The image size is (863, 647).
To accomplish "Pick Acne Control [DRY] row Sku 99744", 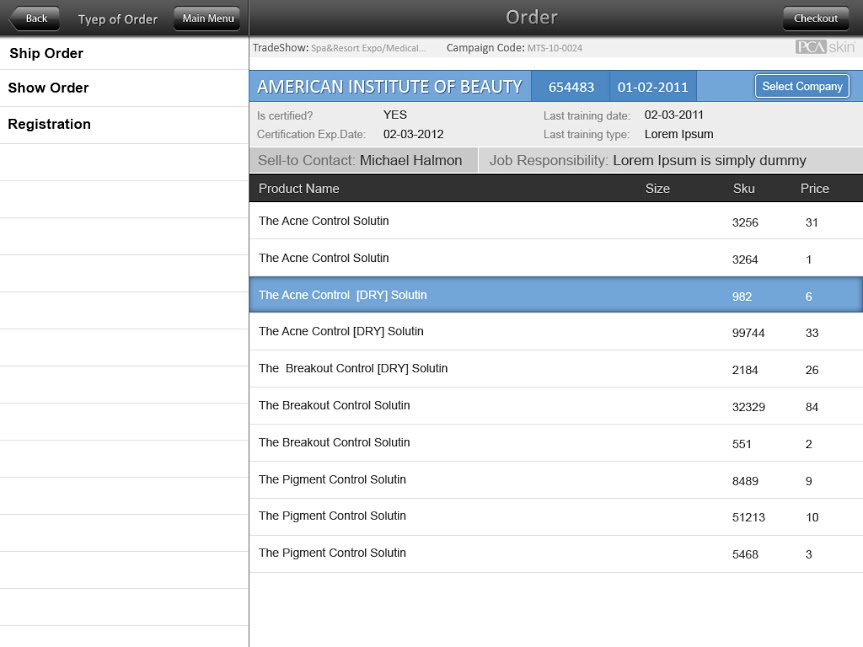I will (x=555, y=332).
